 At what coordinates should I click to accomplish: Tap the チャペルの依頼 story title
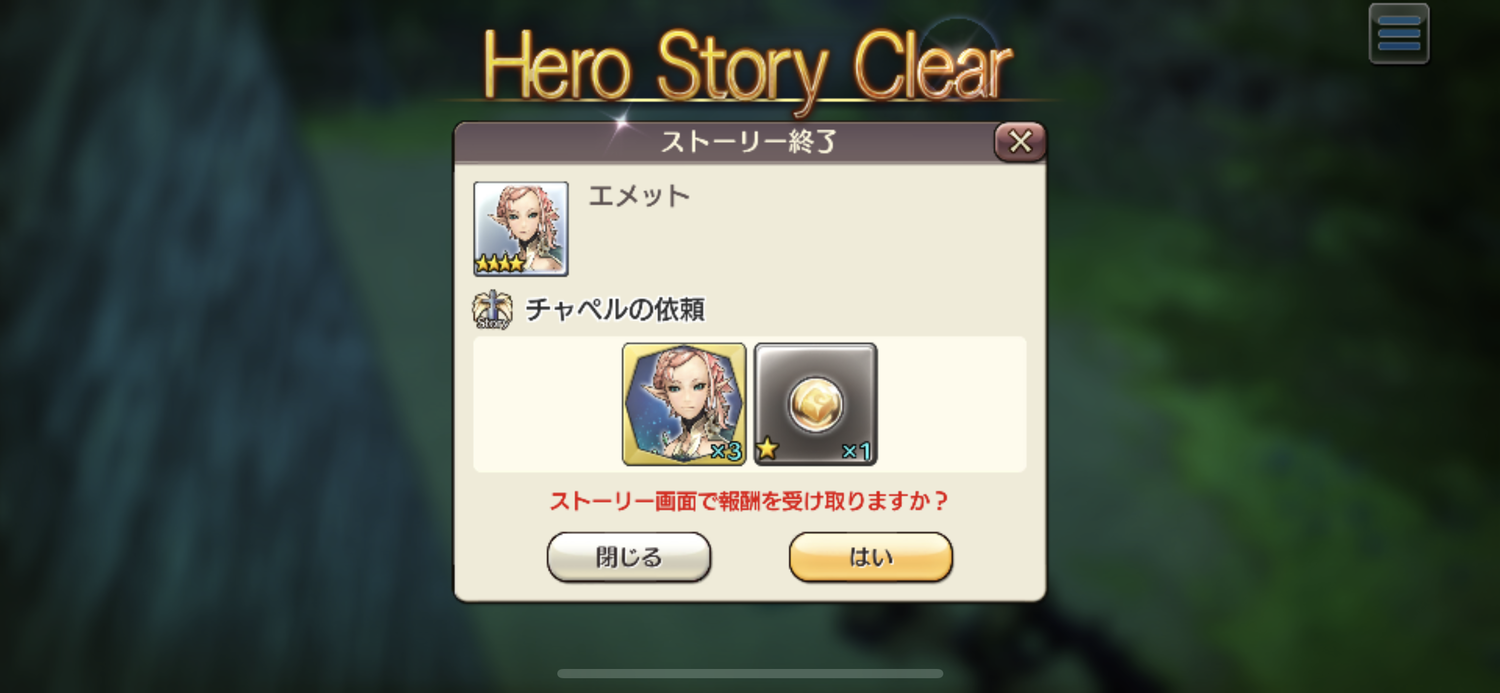click(615, 310)
